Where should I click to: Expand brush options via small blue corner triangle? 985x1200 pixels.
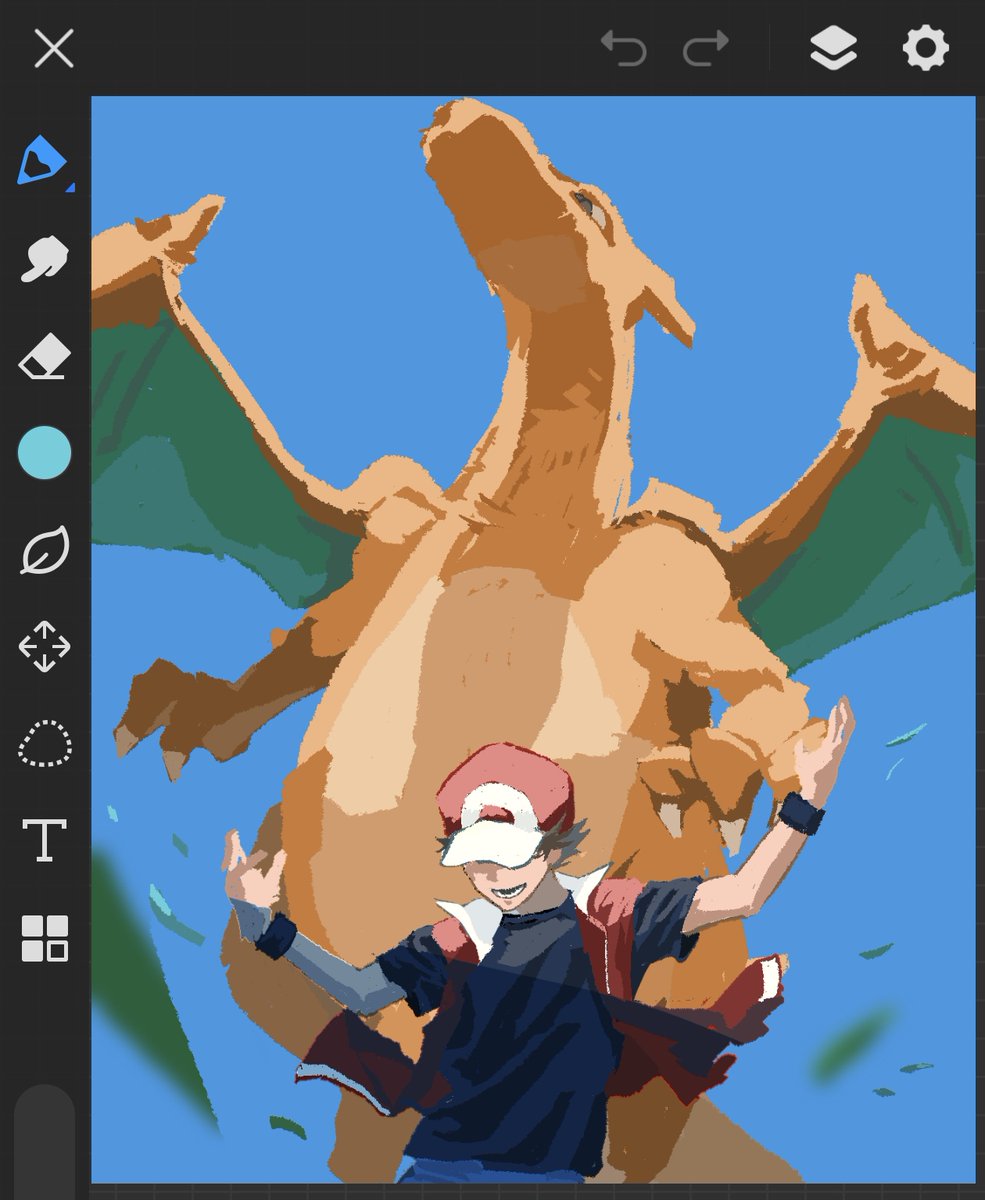[70, 186]
